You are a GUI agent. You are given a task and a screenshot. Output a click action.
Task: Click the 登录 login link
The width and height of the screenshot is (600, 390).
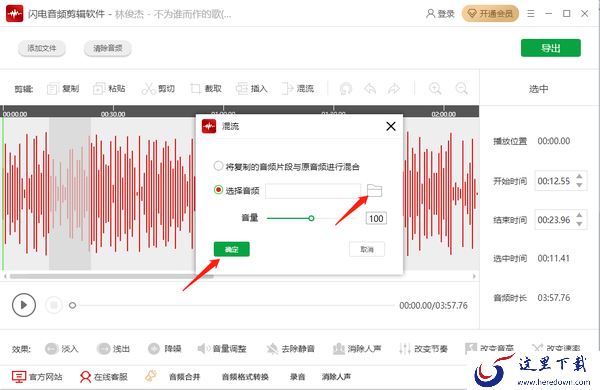(440, 14)
